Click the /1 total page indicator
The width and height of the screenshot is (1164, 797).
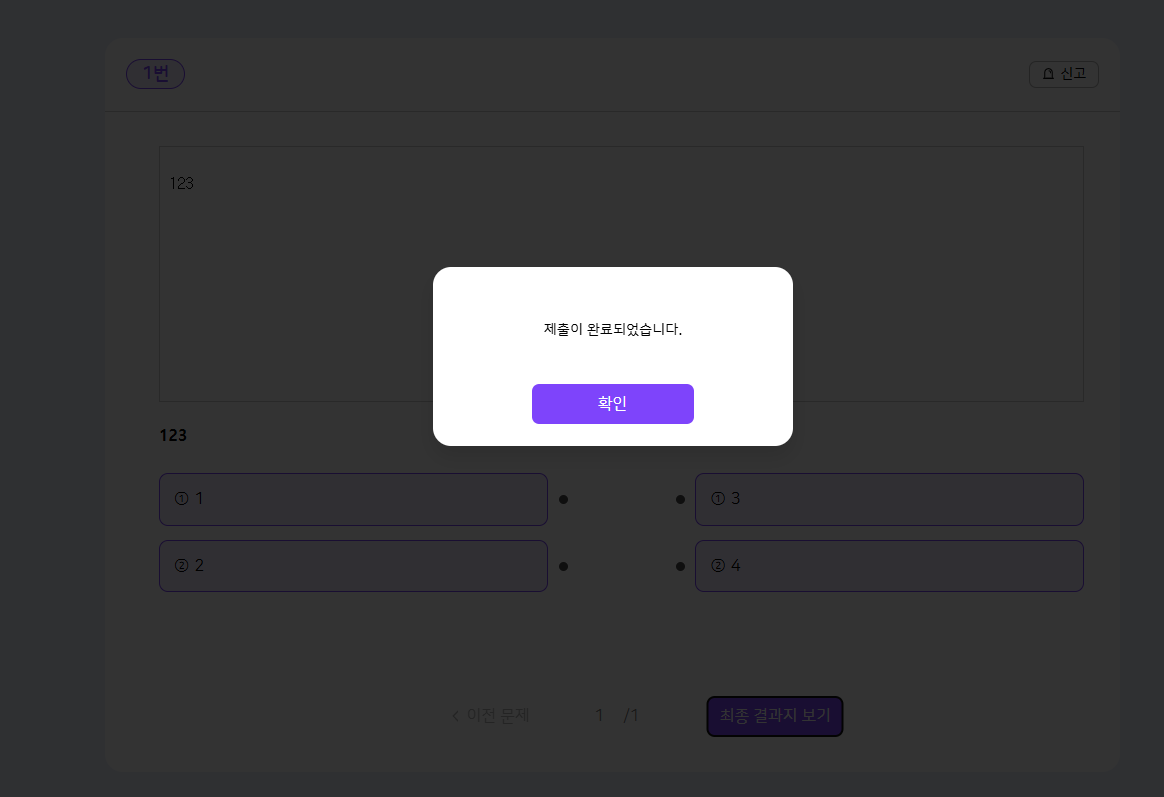pyautogui.click(x=631, y=715)
